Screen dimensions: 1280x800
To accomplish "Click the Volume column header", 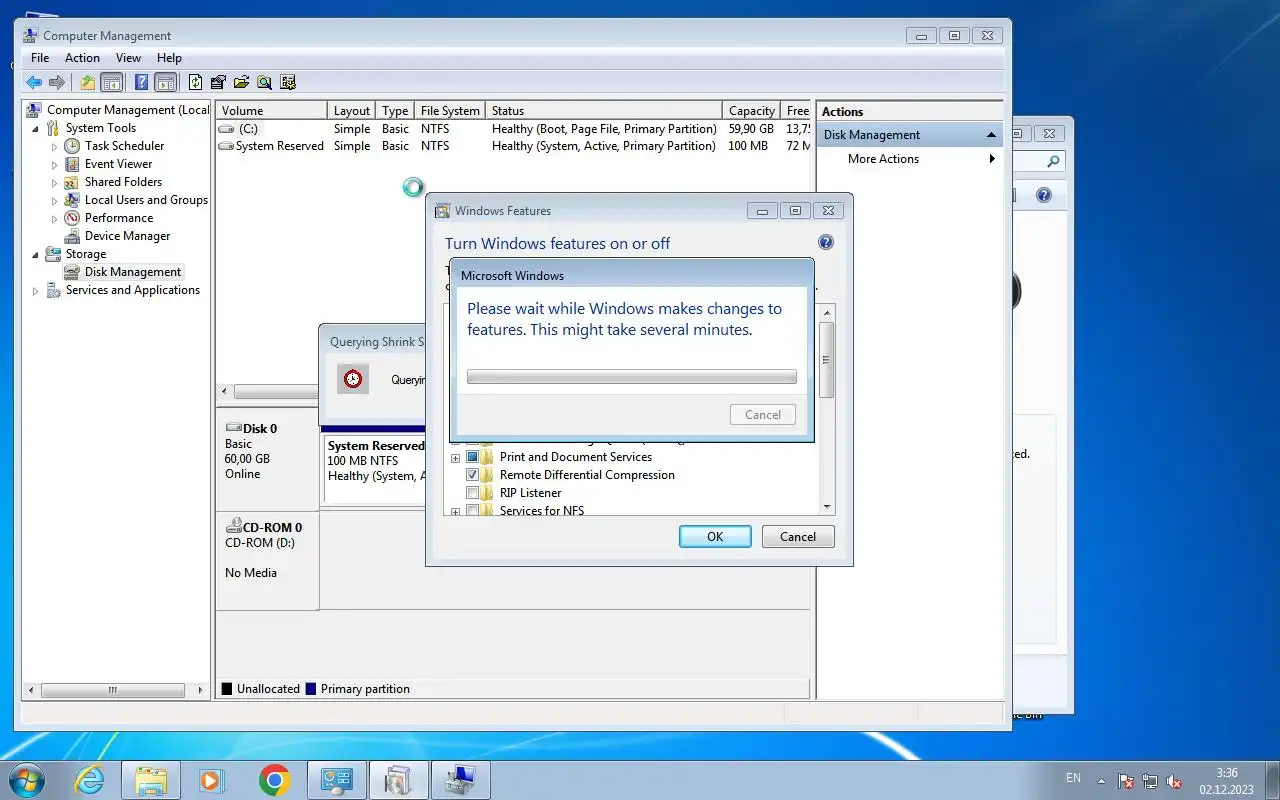I will [x=272, y=111].
